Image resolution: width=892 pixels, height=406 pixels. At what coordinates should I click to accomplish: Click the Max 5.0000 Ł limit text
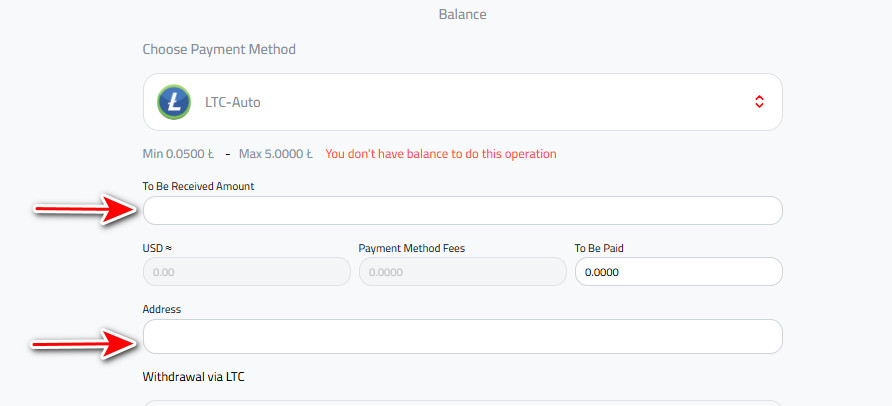pos(276,154)
